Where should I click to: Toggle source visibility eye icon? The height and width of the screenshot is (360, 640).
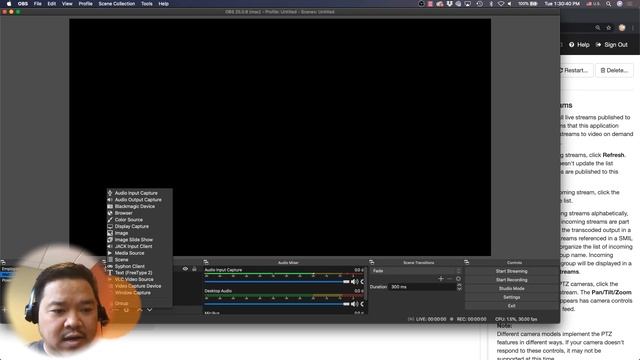tap(185, 269)
